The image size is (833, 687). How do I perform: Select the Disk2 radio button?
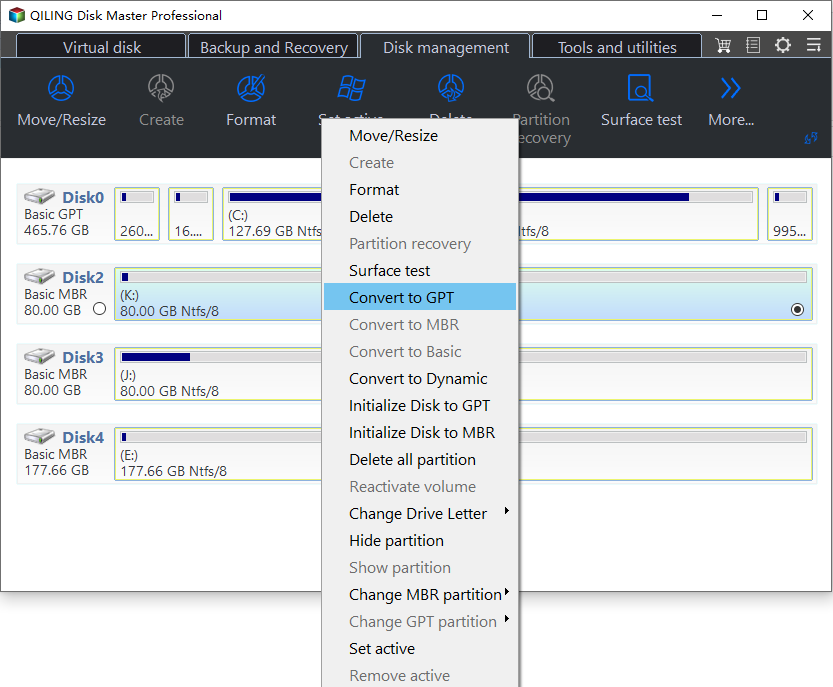coord(99,309)
